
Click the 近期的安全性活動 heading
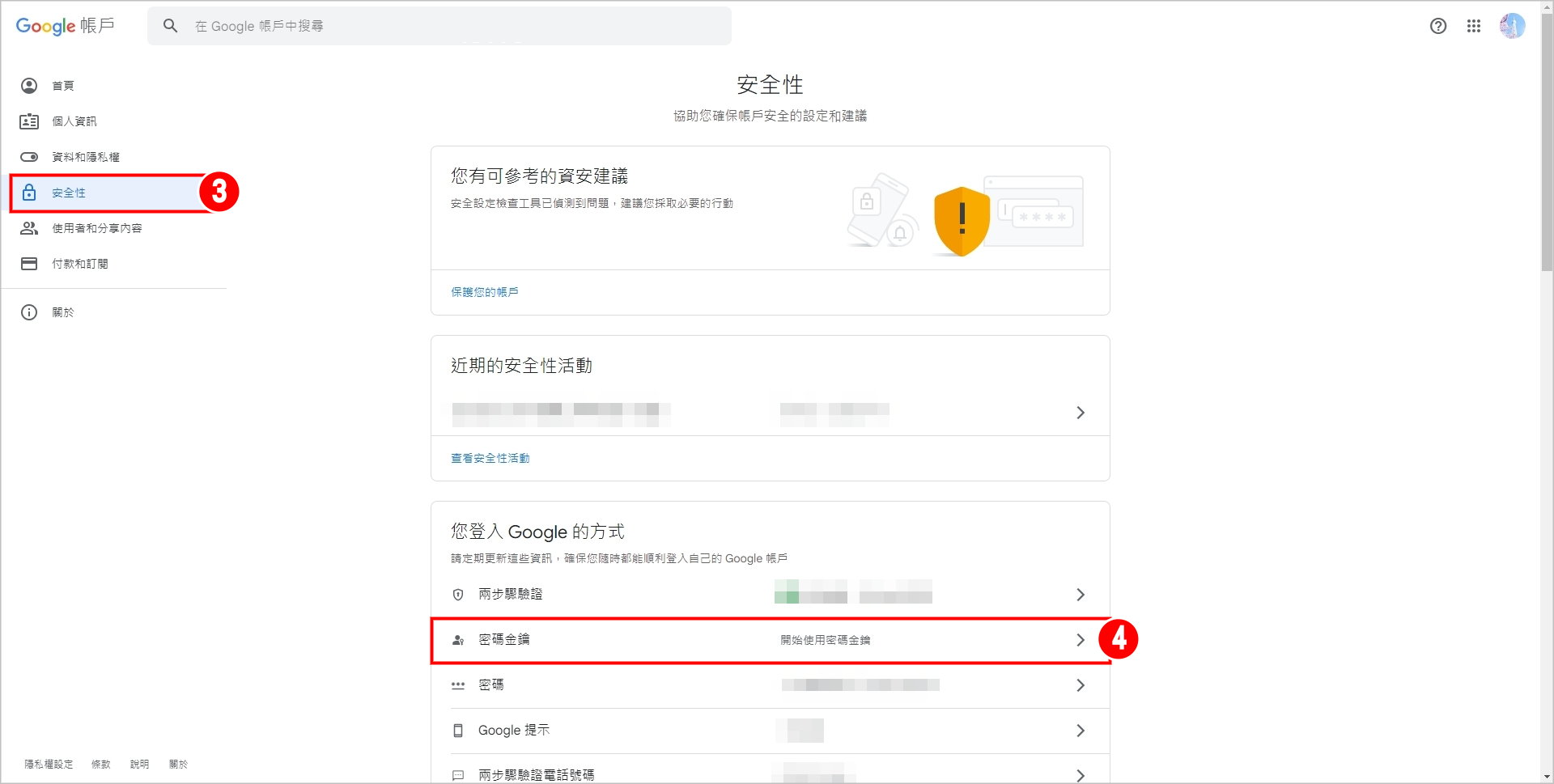click(521, 366)
